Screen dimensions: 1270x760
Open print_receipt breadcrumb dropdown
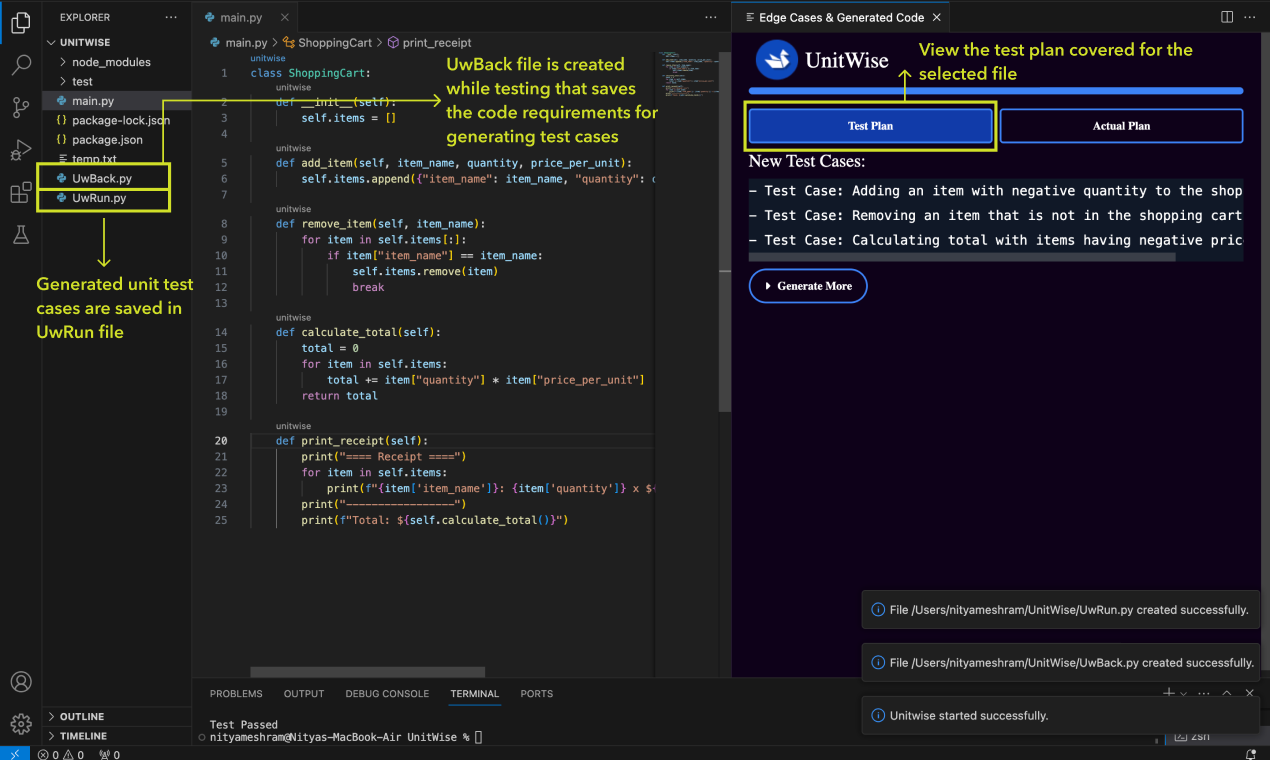click(429, 43)
